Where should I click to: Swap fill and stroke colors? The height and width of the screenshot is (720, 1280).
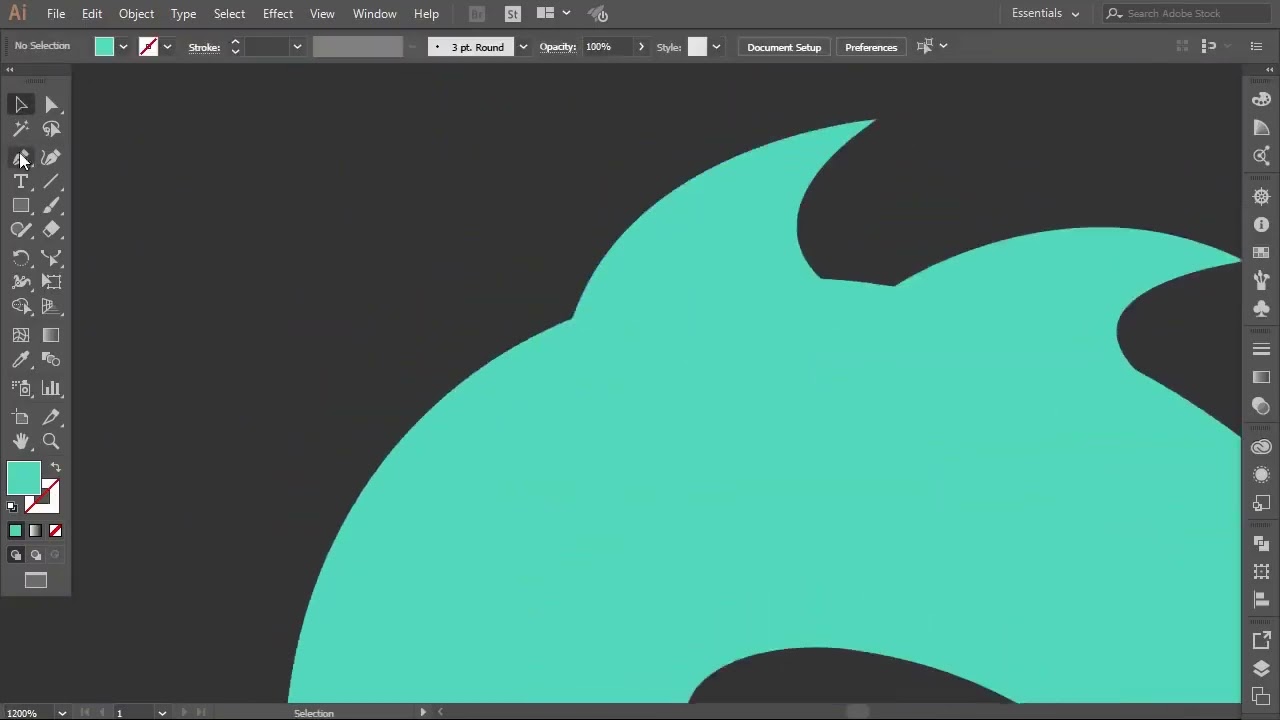pos(56,468)
